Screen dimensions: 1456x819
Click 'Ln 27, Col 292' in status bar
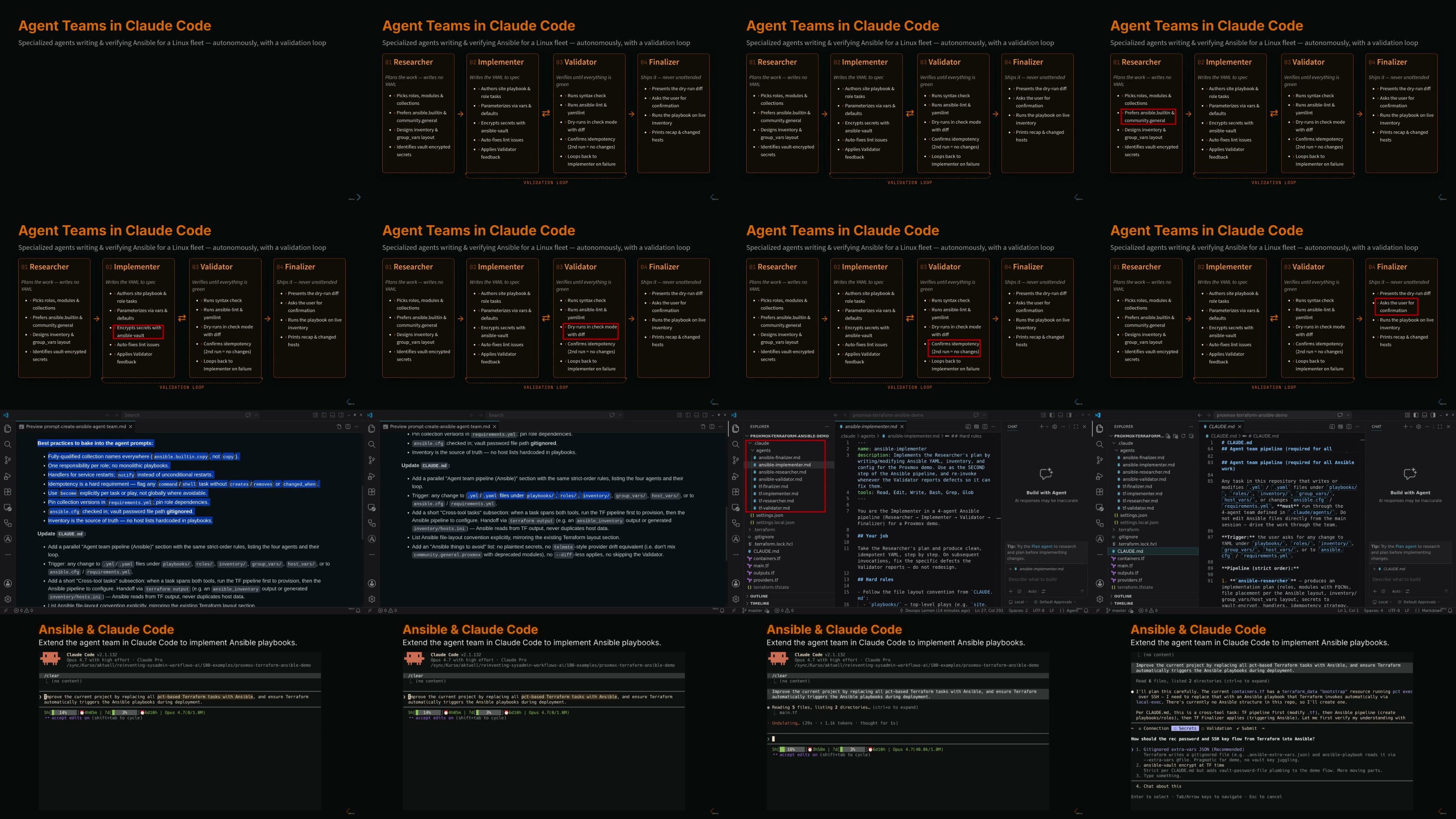click(x=989, y=611)
